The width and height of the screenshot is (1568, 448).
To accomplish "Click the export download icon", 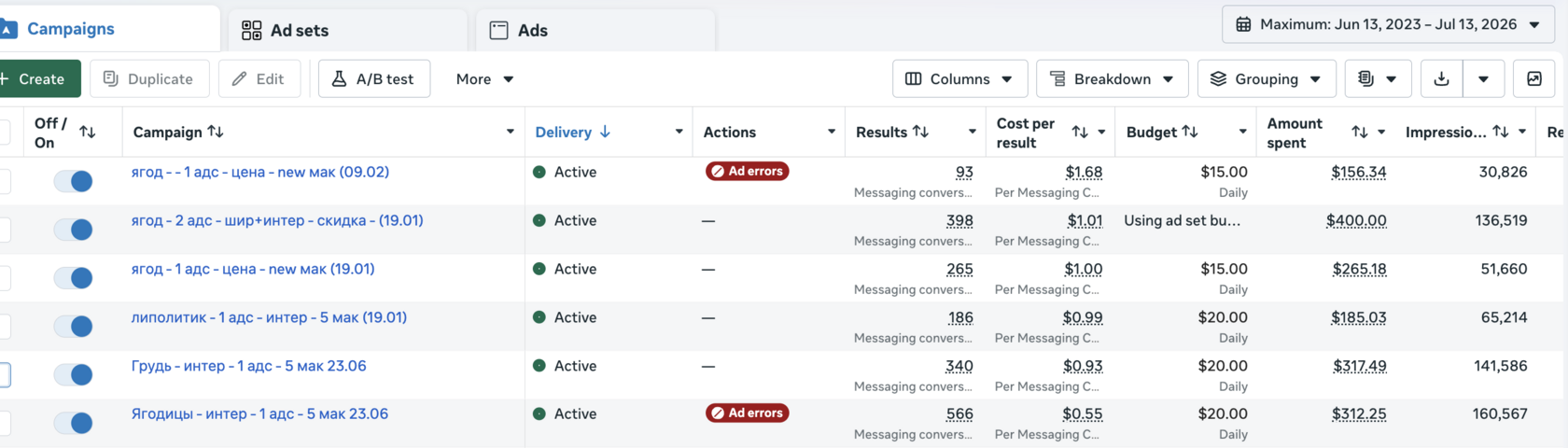I will click(x=1441, y=79).
